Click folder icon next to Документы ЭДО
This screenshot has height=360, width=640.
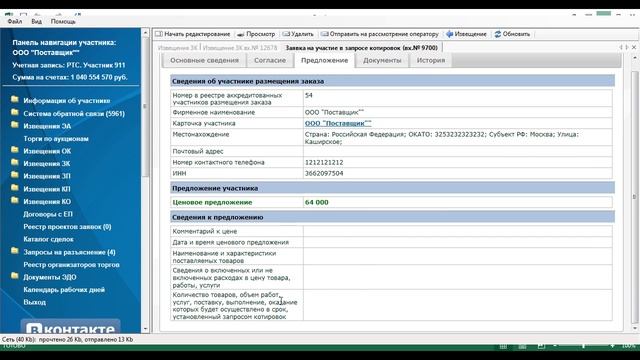[15, 276]
